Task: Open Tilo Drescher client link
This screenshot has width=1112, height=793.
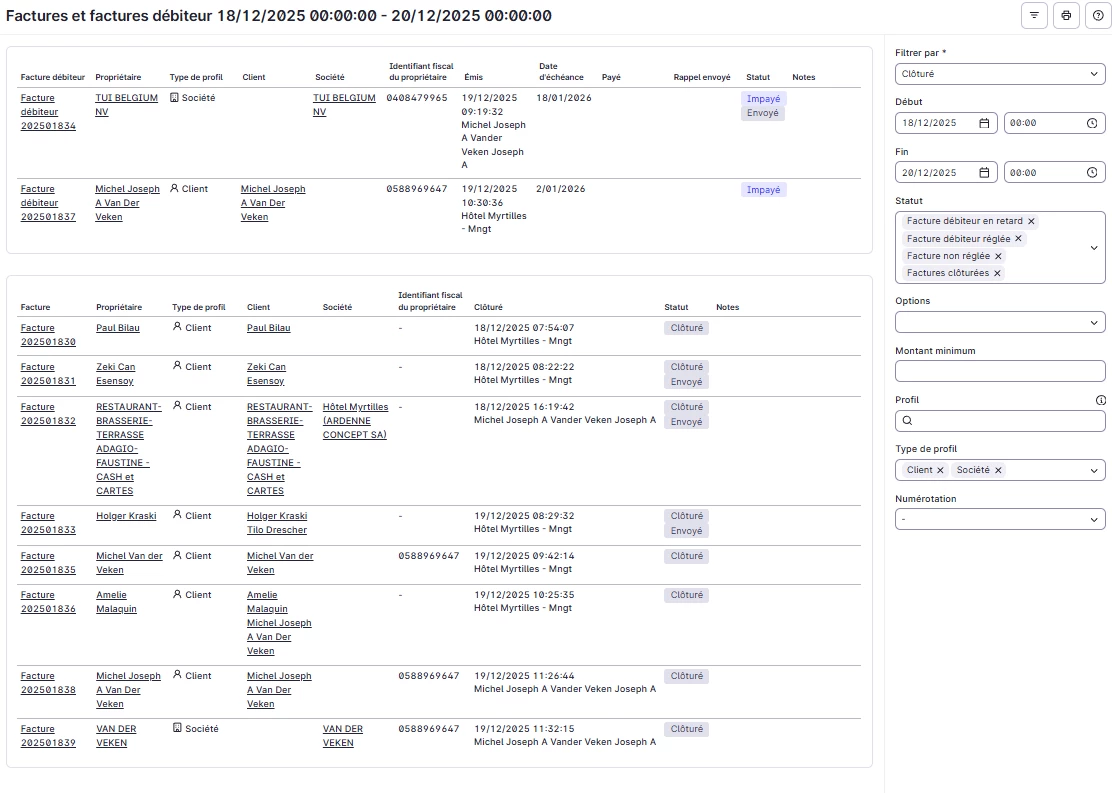Action: (x=277, y=530)
